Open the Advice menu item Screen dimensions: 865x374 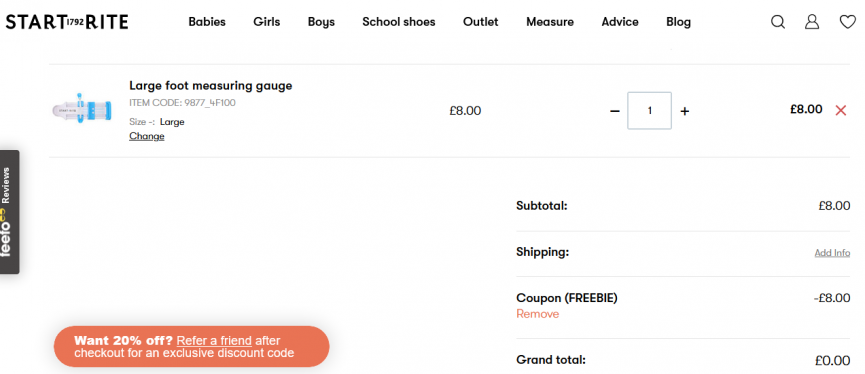620,22
